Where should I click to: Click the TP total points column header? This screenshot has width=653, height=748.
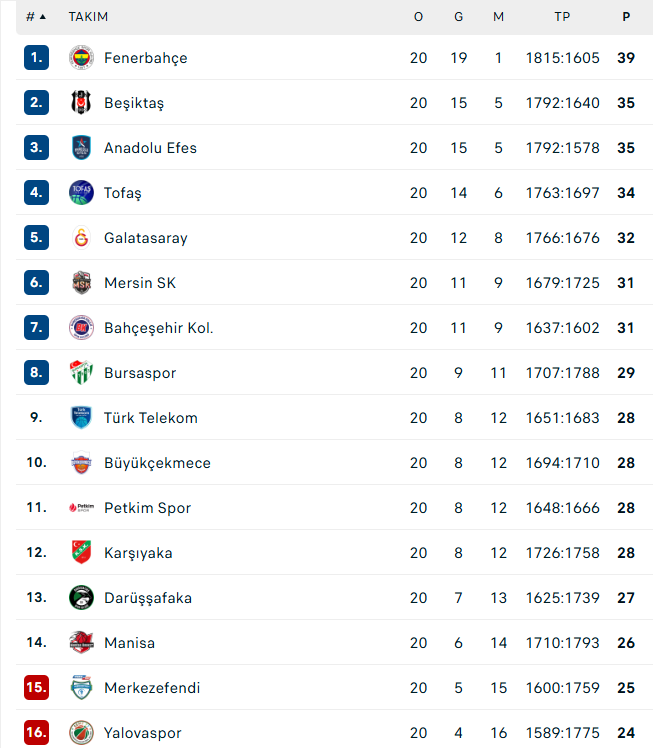click(x=562, y=17)
